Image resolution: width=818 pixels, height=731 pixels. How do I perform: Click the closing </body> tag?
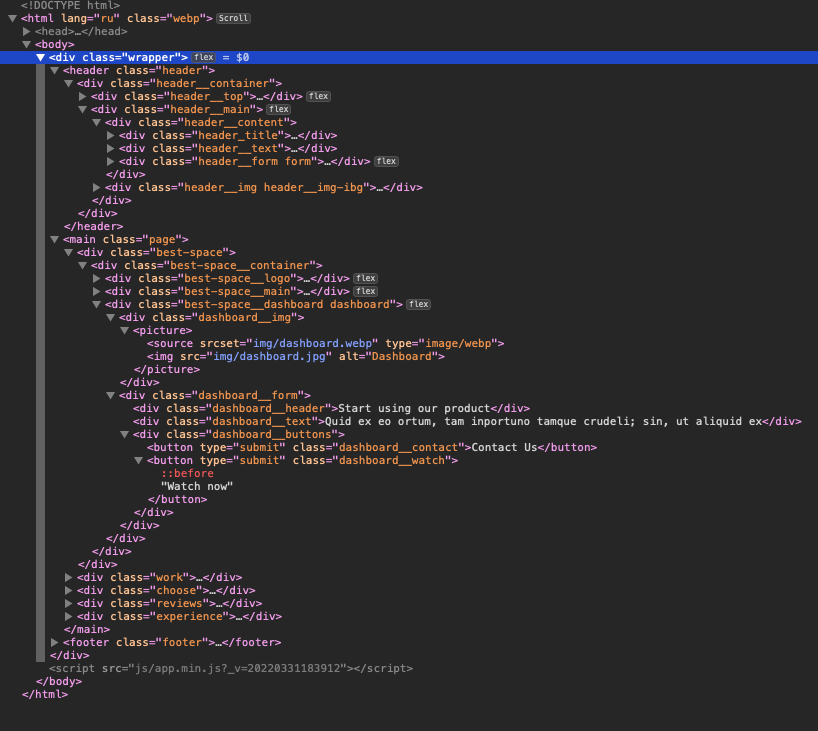(x=59, y=681)
